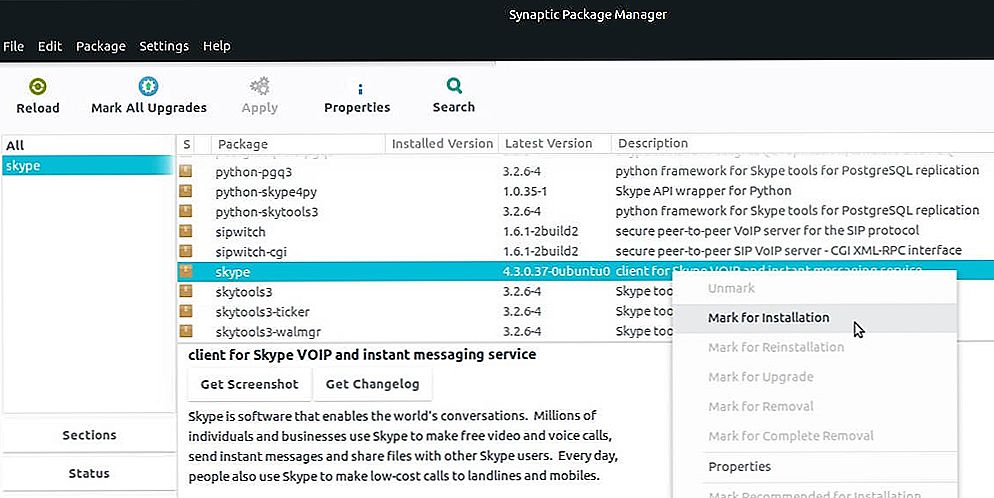Viewport: 994px width, 498px height.
Task: Click the Get Changelog button
Action: tap(373, 384)
